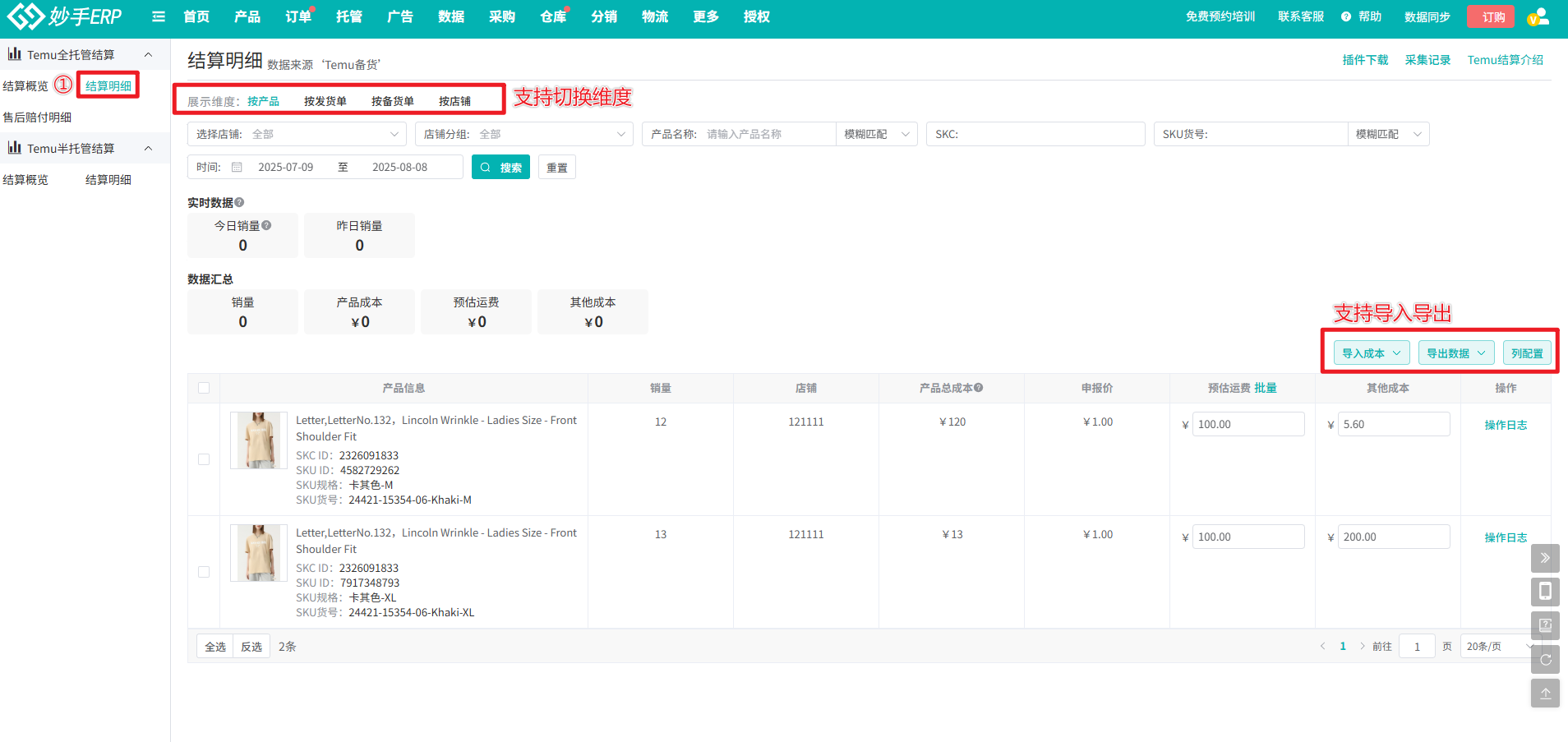Screen dimensions: 1568x742
Task: Open 操作日志 for the 卡其色-M row
Action: pos(1506,425)
